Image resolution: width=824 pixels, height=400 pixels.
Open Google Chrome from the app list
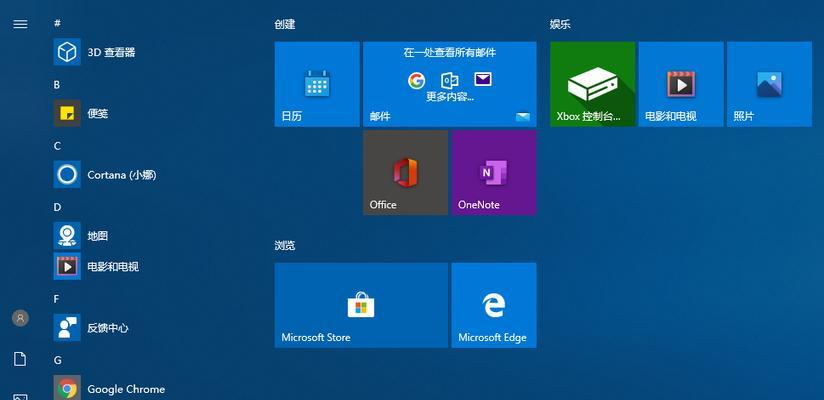109,389
